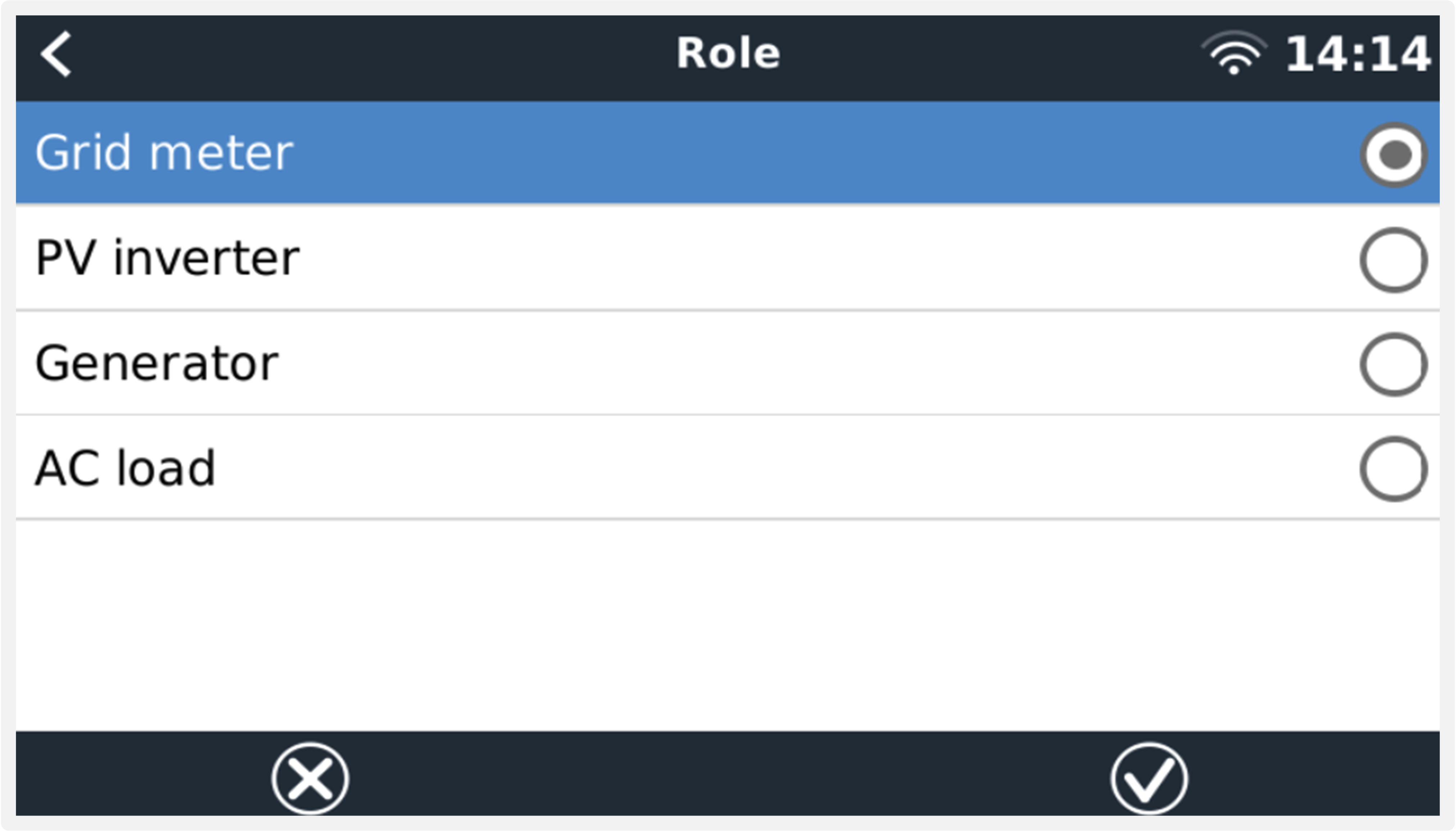Enable the Generator radio button
Image resolution: width=1456 pixels, height=831 pixels.
tap(1393, 364)
